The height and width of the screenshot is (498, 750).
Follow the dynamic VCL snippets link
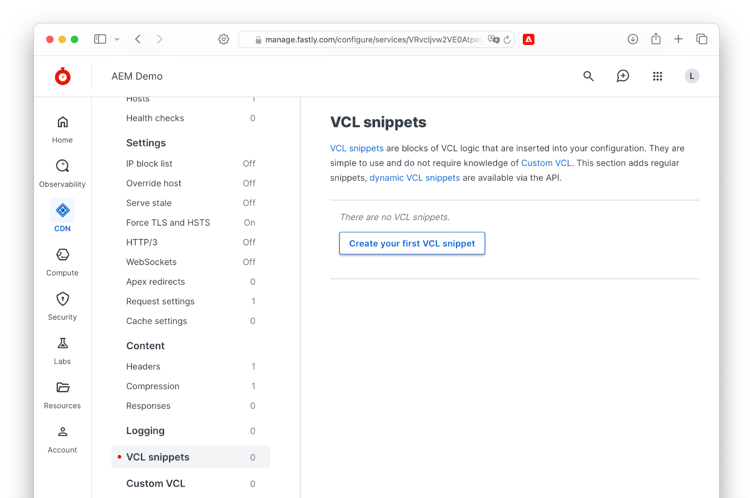414,178
